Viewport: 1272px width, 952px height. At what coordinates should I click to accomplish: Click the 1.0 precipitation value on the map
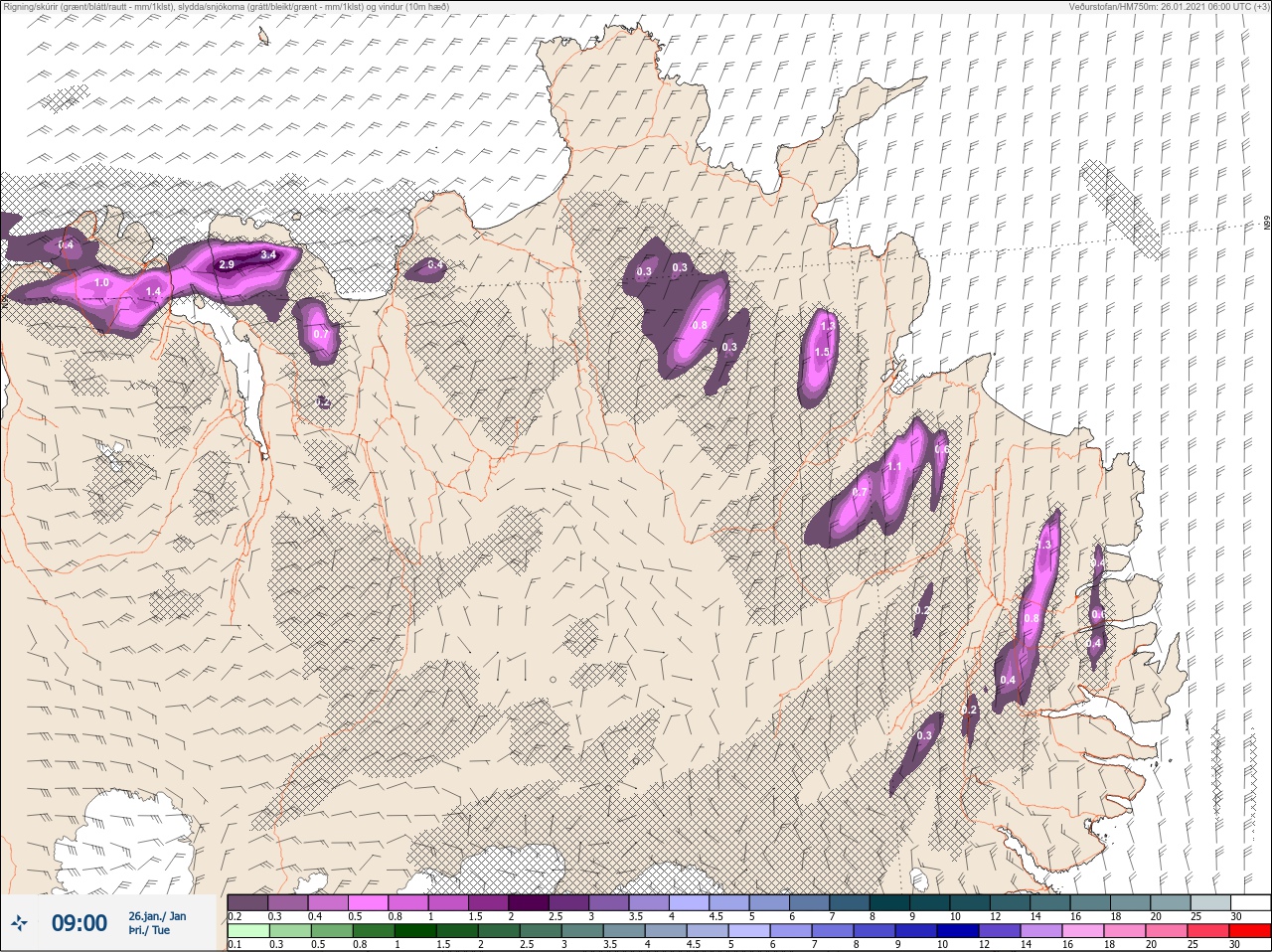coord(101,282)
